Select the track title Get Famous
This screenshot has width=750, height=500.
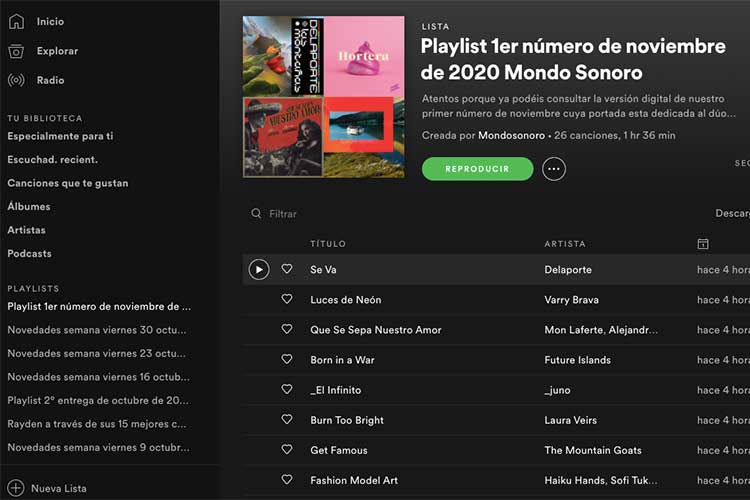point(339,450)
